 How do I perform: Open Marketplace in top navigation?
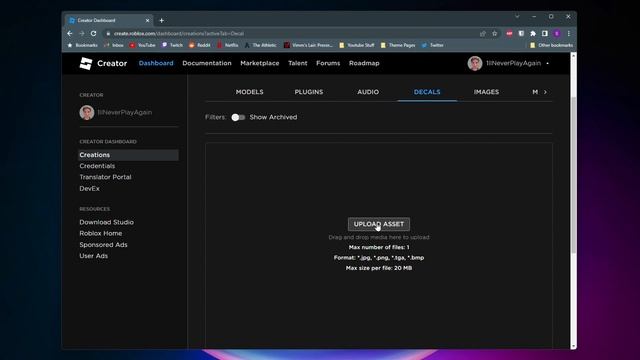coord(260,63)
